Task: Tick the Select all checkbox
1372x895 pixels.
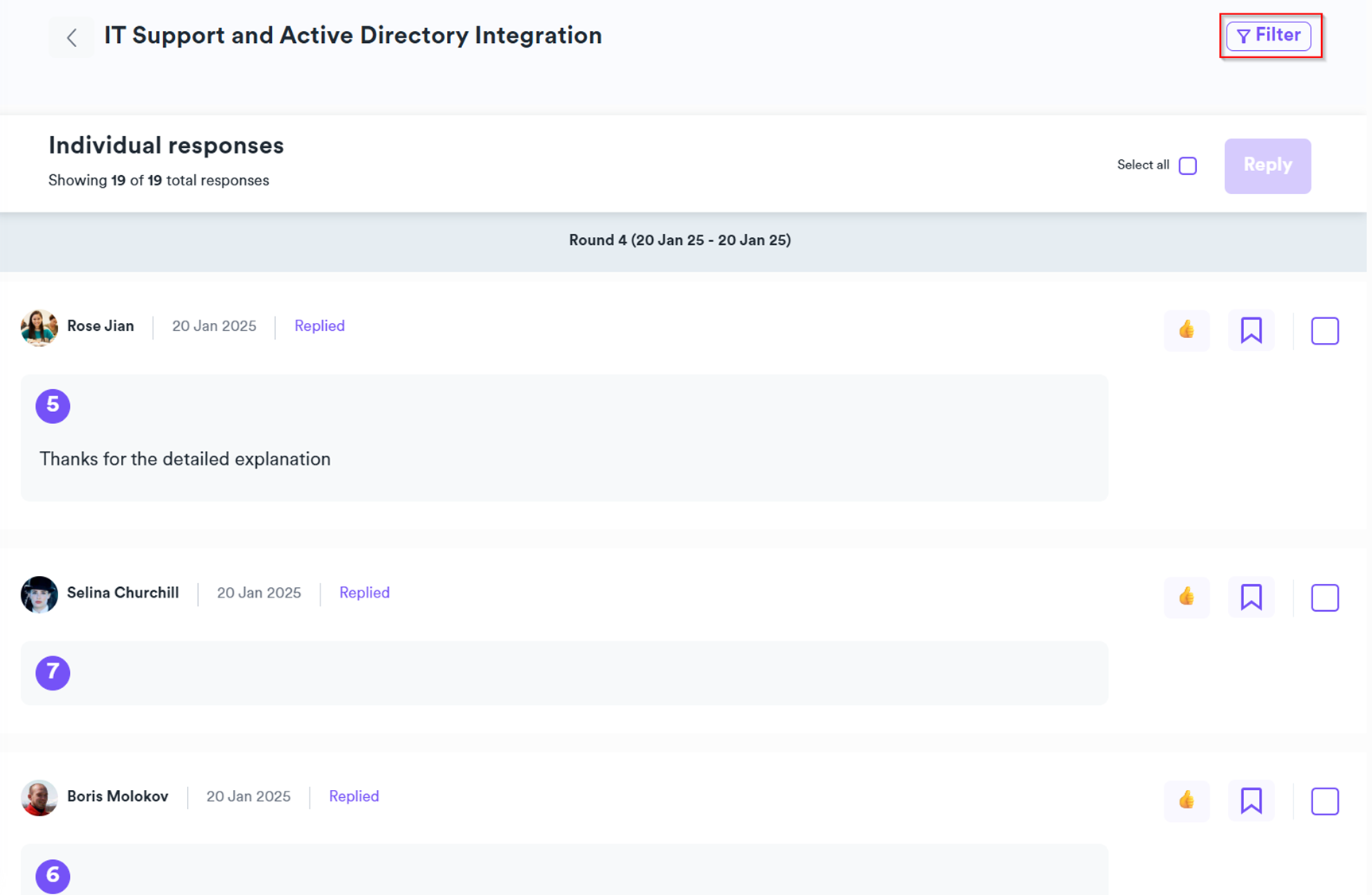Action: pyautogui.click(x=1187, y=165)
